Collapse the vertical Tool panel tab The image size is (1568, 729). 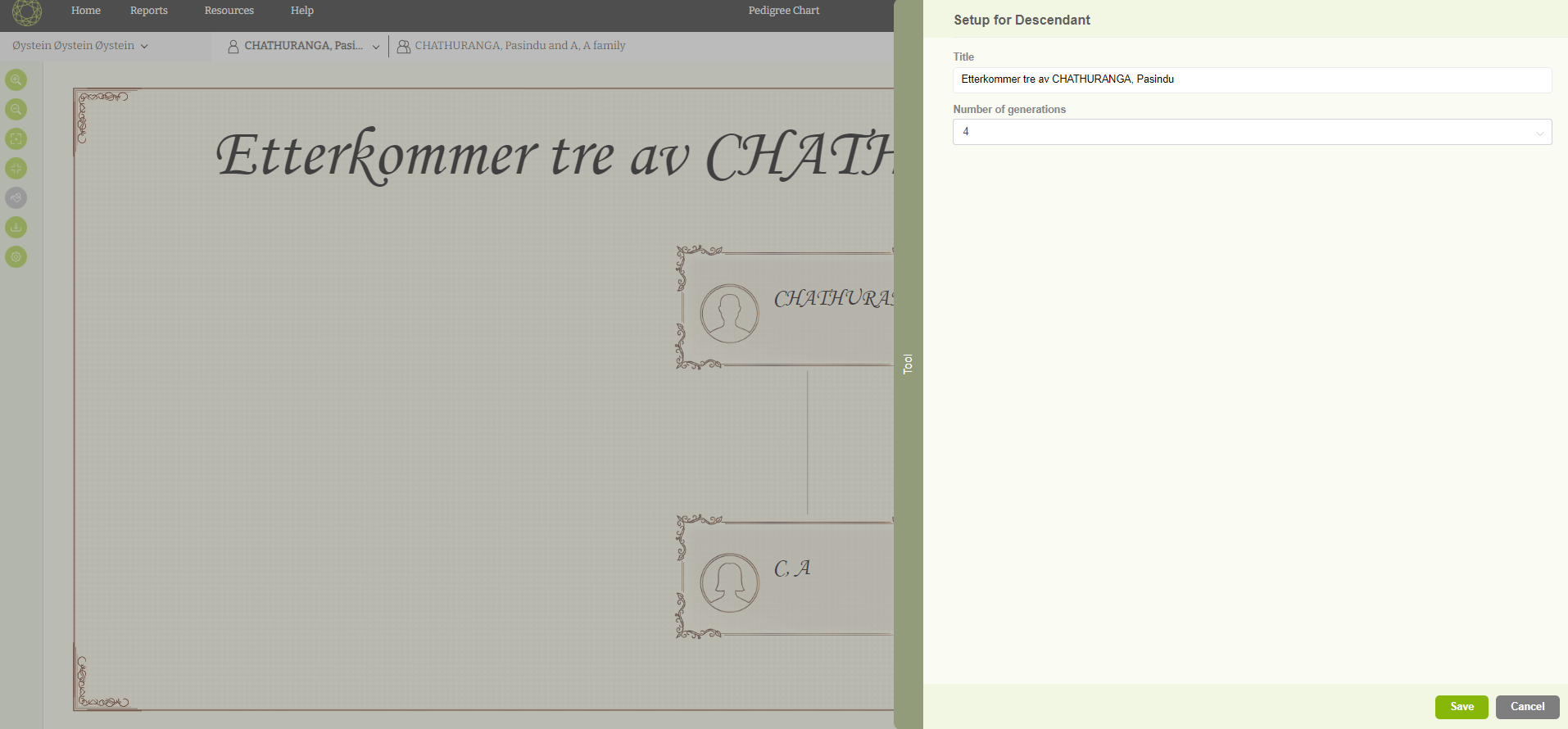click(x=908, y=364)
